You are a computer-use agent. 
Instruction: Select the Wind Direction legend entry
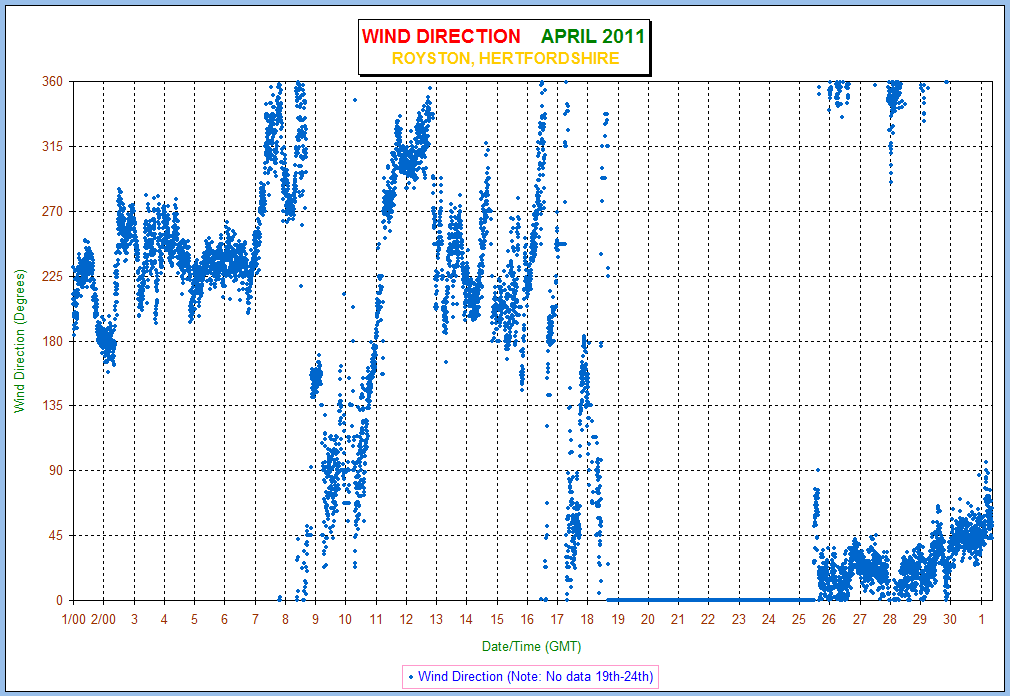(x=531, y=677)
